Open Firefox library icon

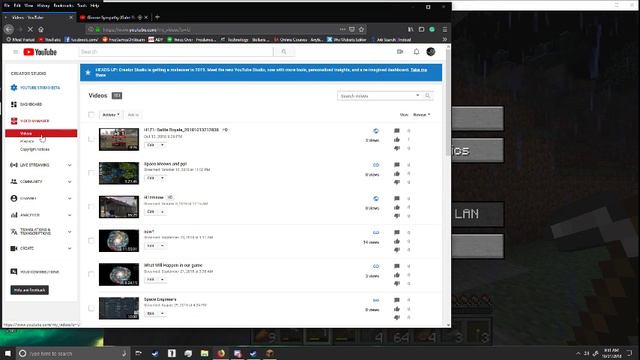[x=410, y=29]
